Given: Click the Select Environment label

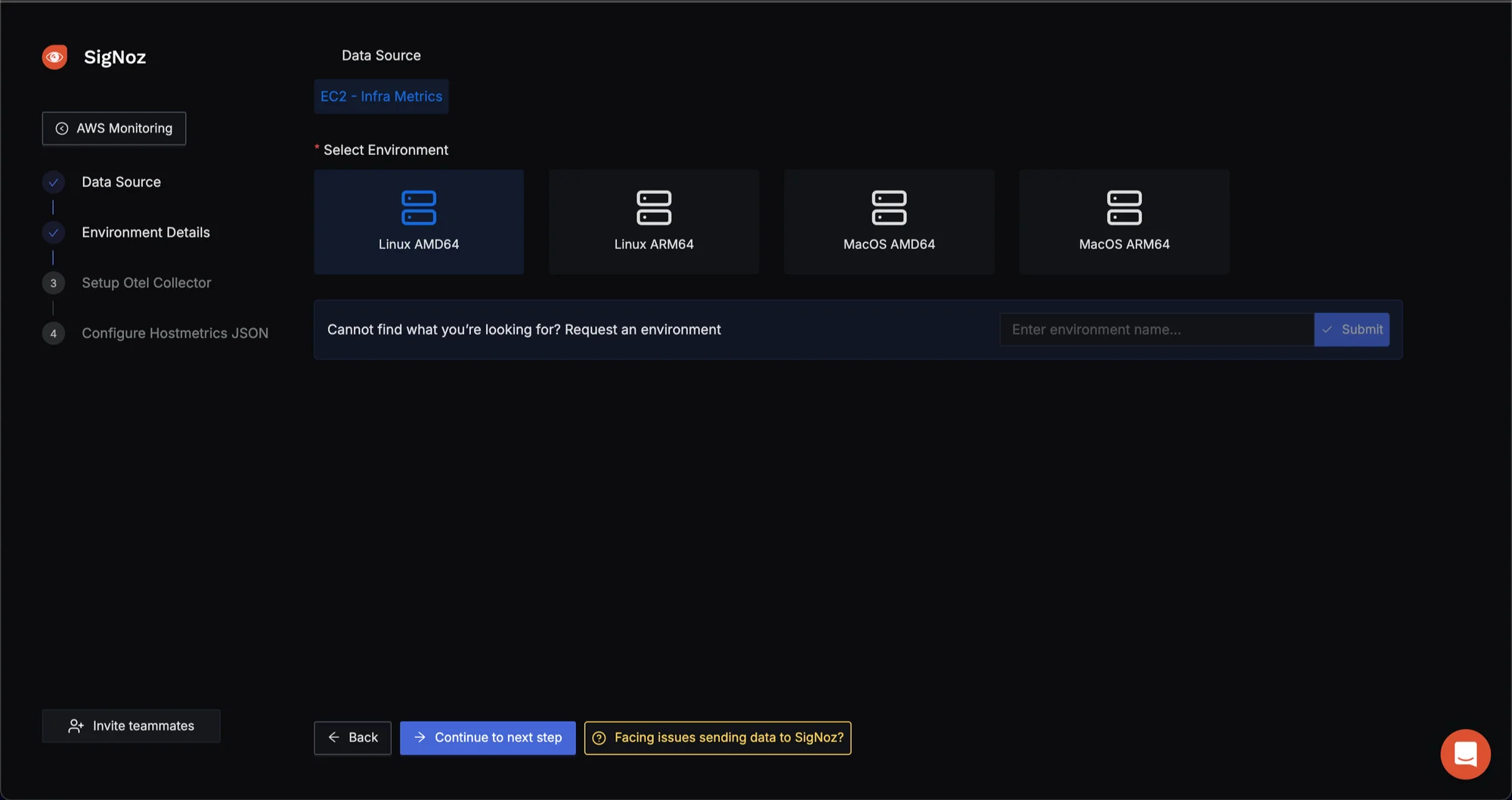Looking at the screenshot, I should point(386,150).
